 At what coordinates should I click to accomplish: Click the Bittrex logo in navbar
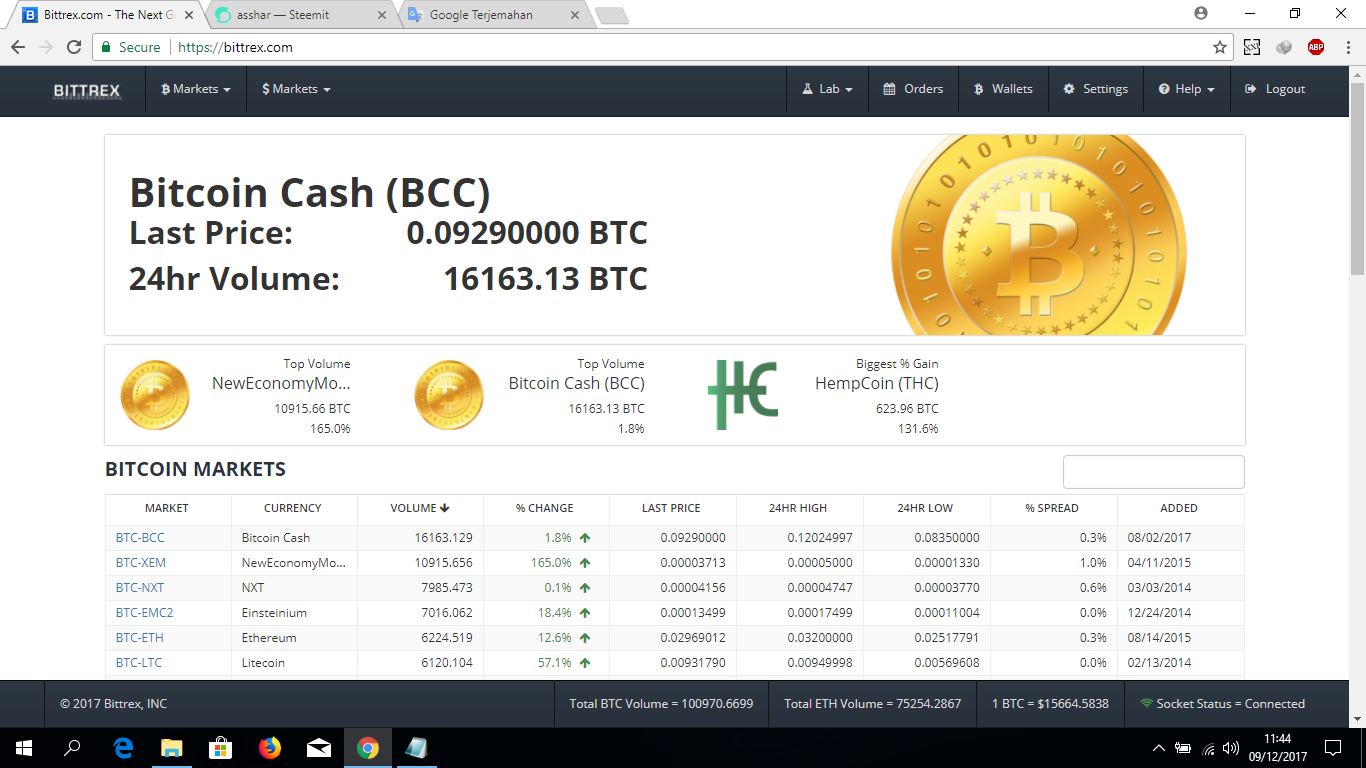[87, 90]
